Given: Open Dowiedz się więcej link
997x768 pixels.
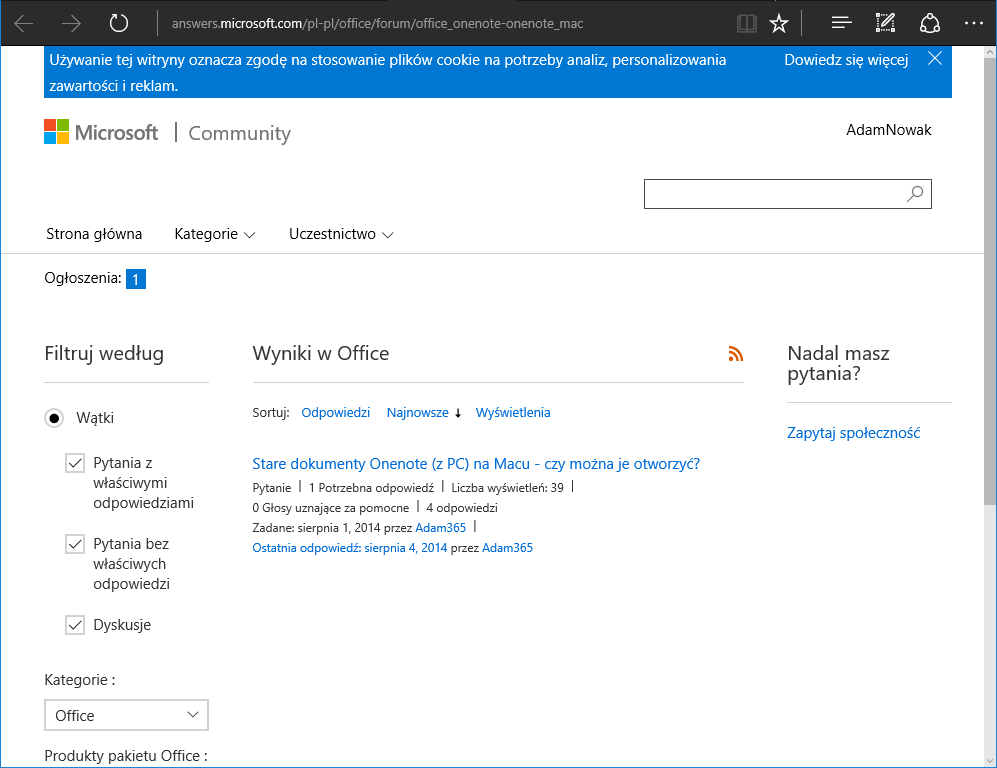Looking at the screenshot, I should click(846, 60).
